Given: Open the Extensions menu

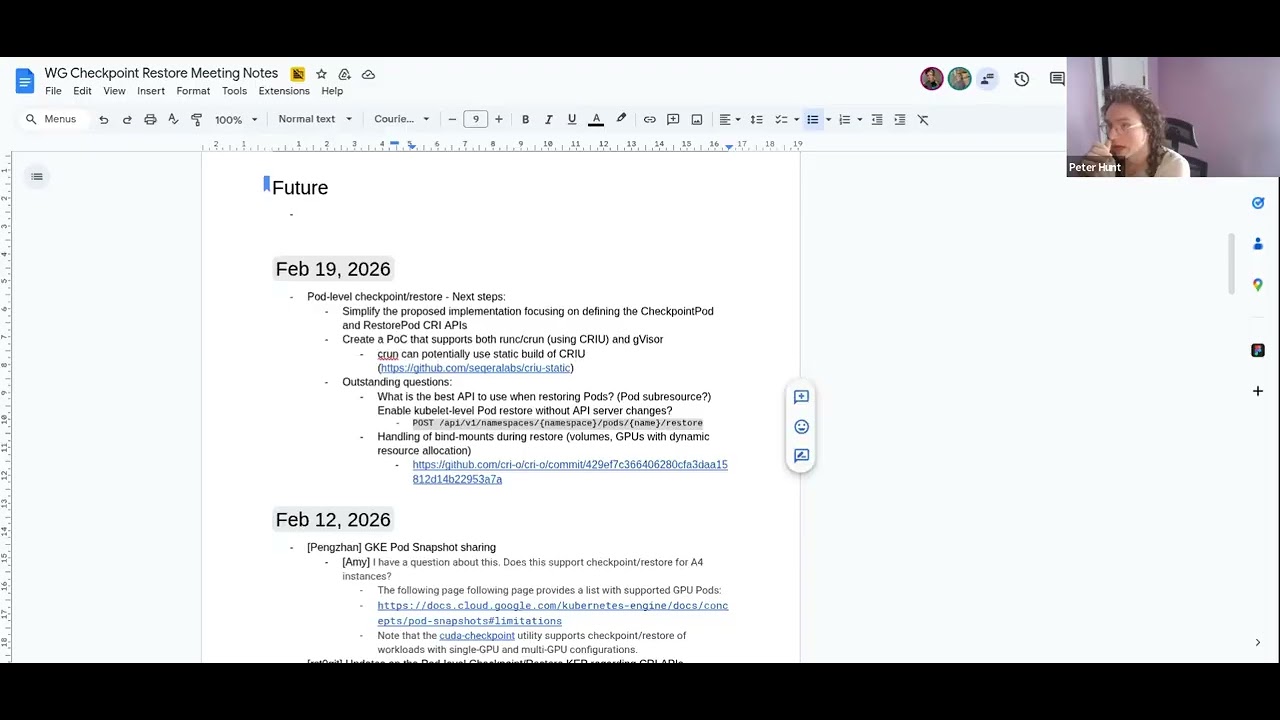Looking at the screenshot, I should 284,91.
